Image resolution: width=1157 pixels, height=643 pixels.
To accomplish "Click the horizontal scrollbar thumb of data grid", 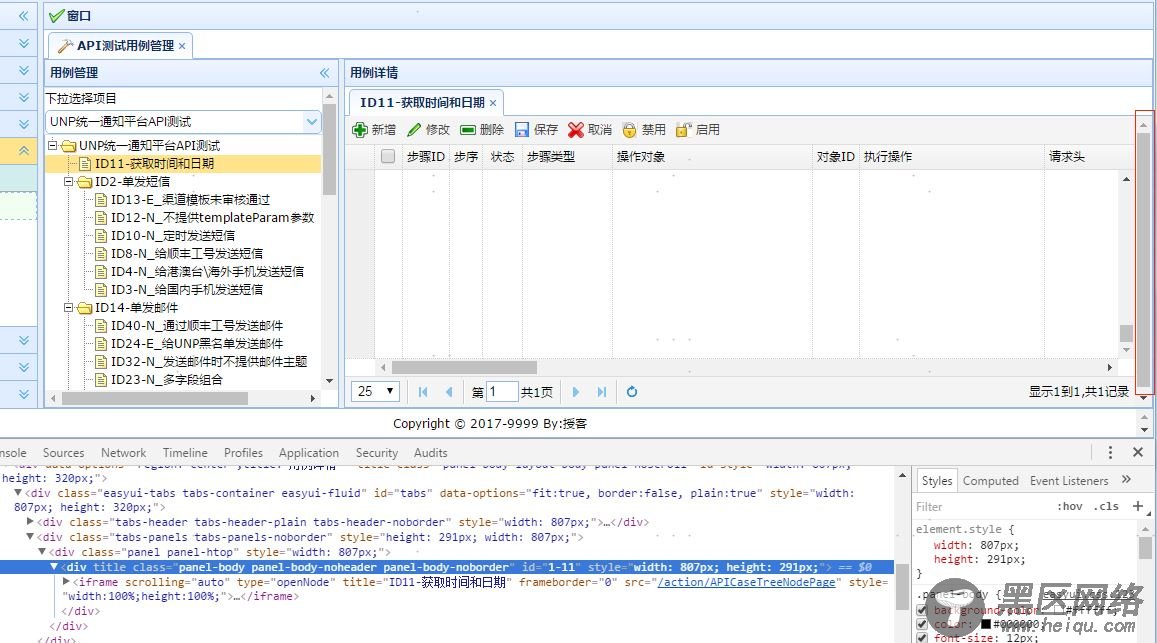I will pos(464,367).
